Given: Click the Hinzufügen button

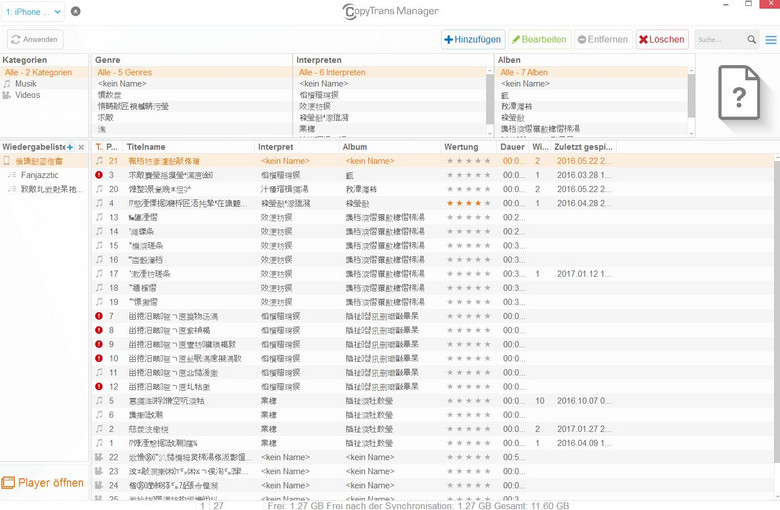Looking at the screenshot, I should coord(473,39).
